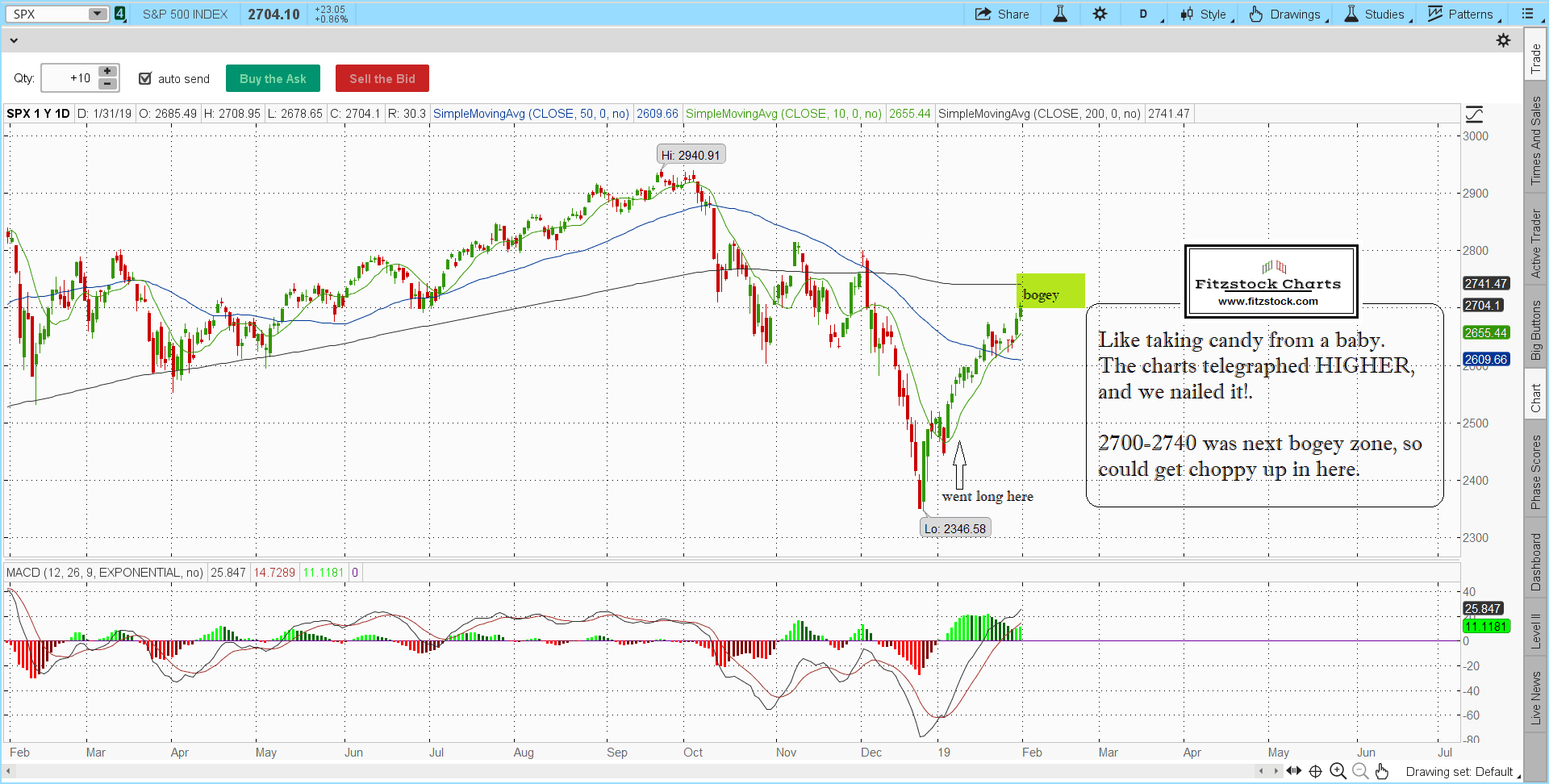Viewport: 1549px width, 784px height.
Task: Uncheck the auto send checkbox
Action: [145, 78]
